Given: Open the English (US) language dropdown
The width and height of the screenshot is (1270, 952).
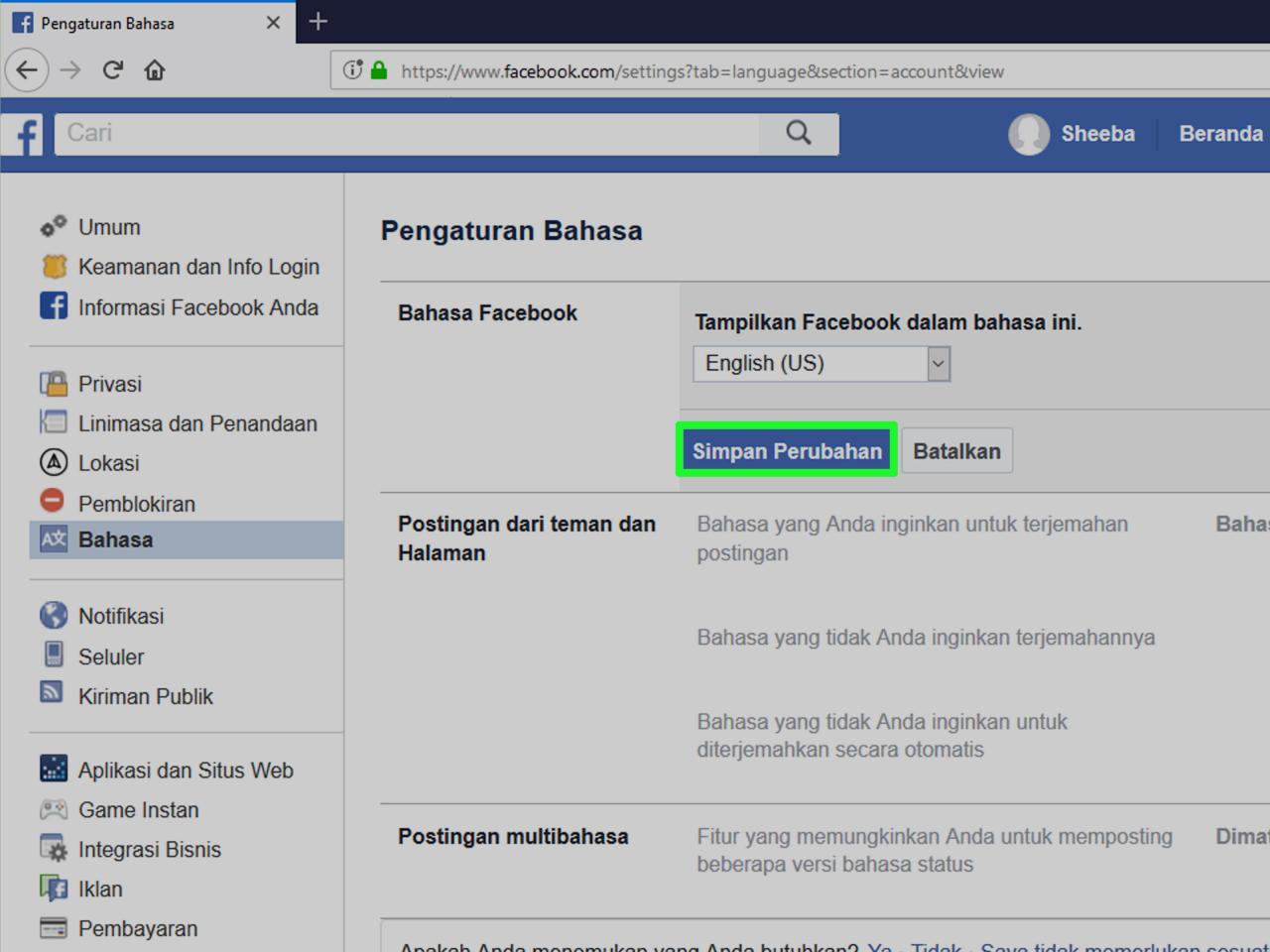Looking at the screenshot, I should (822, 364).
